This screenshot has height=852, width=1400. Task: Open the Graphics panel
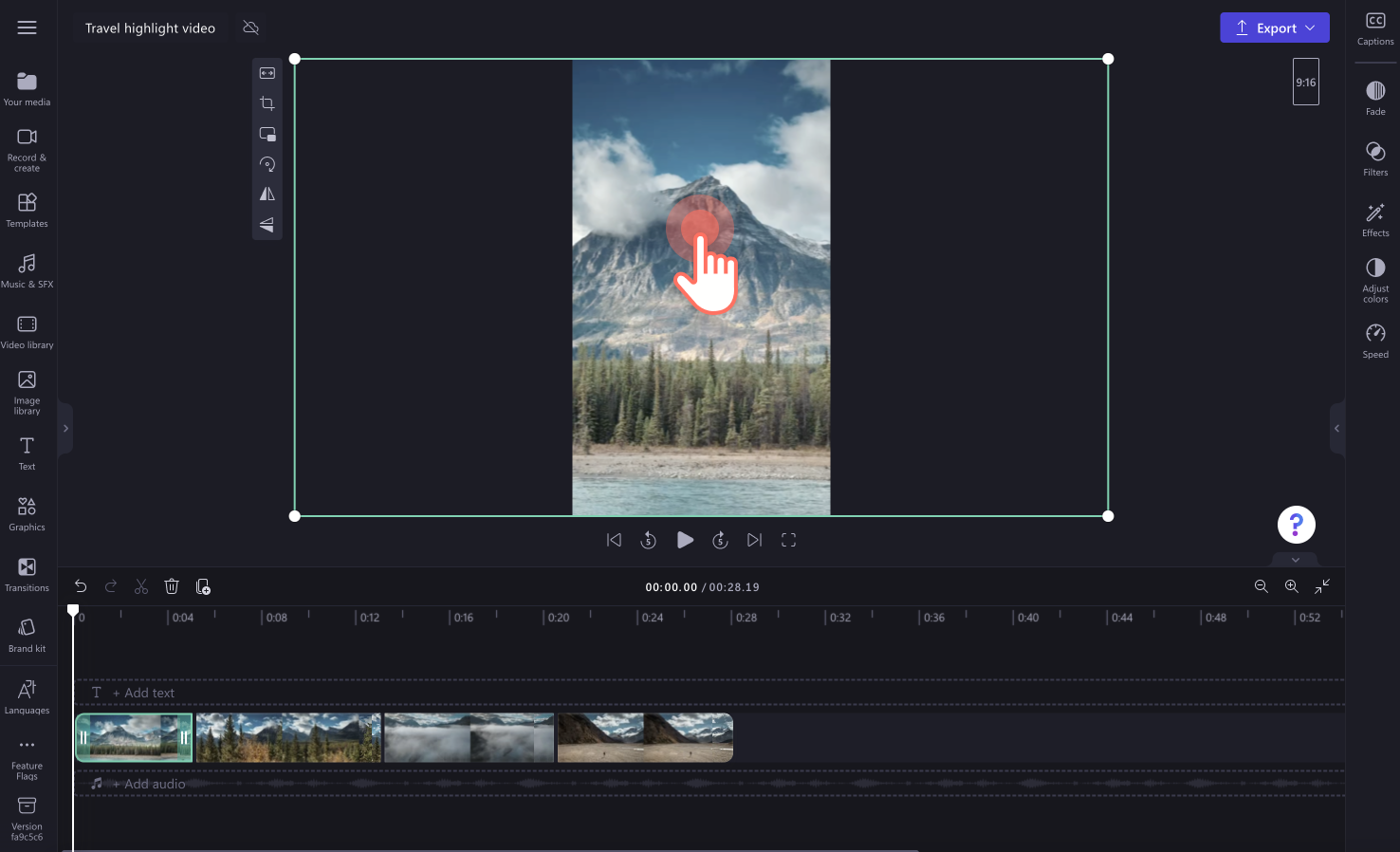click(27, 514)
